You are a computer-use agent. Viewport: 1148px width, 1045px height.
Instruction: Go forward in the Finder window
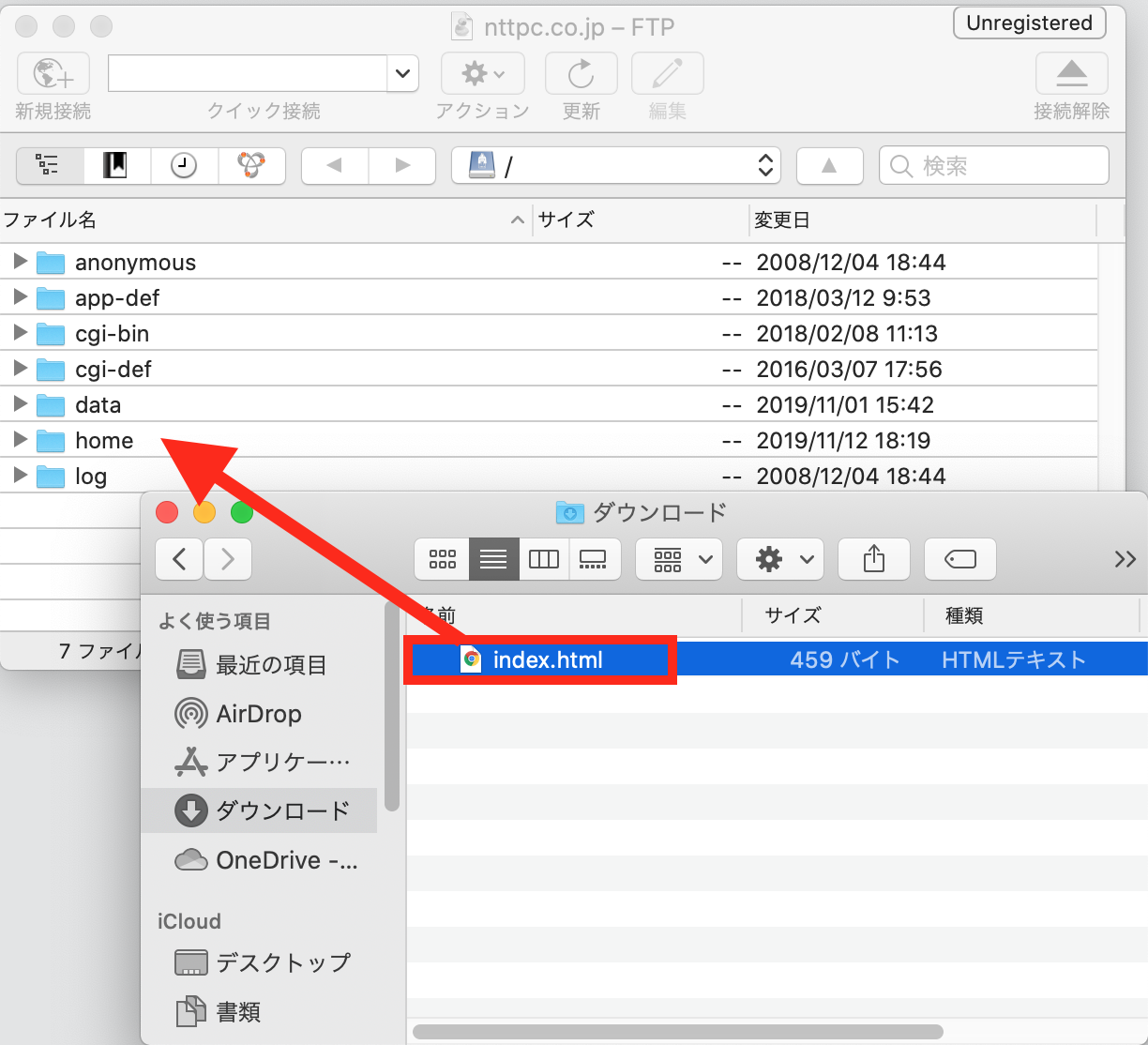(228, 559)
